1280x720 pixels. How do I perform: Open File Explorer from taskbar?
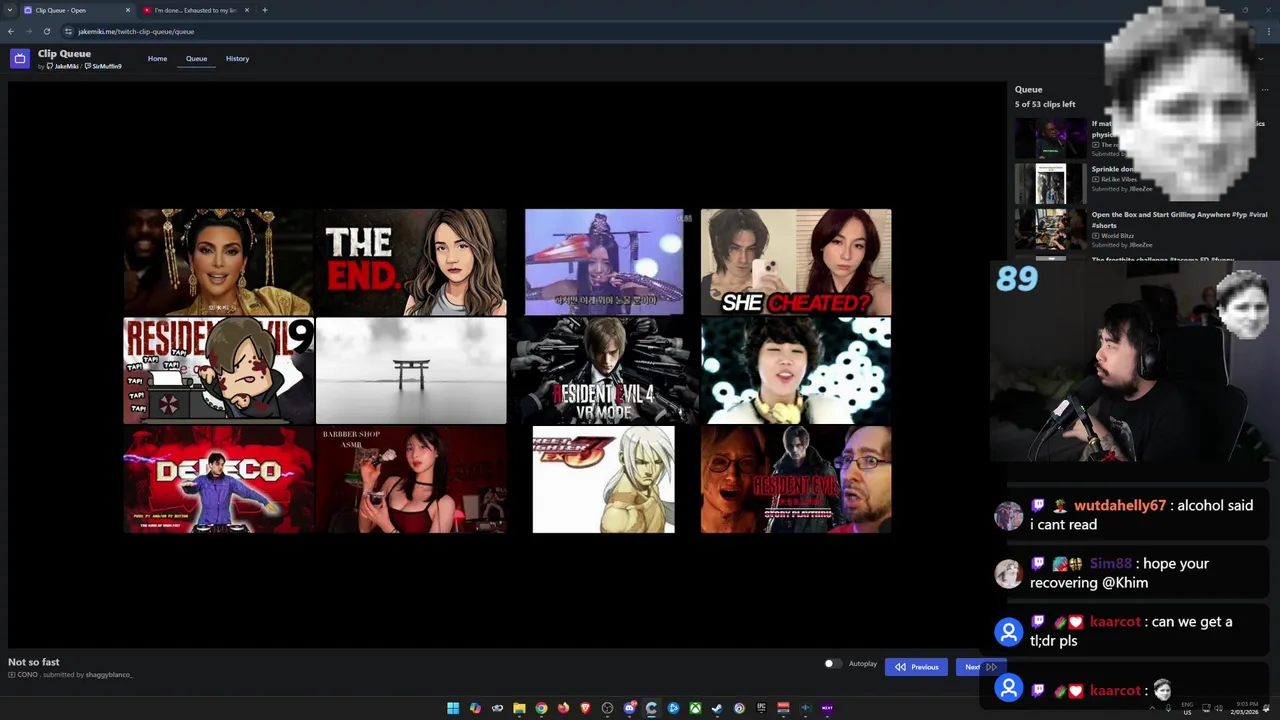click(519, 708)
